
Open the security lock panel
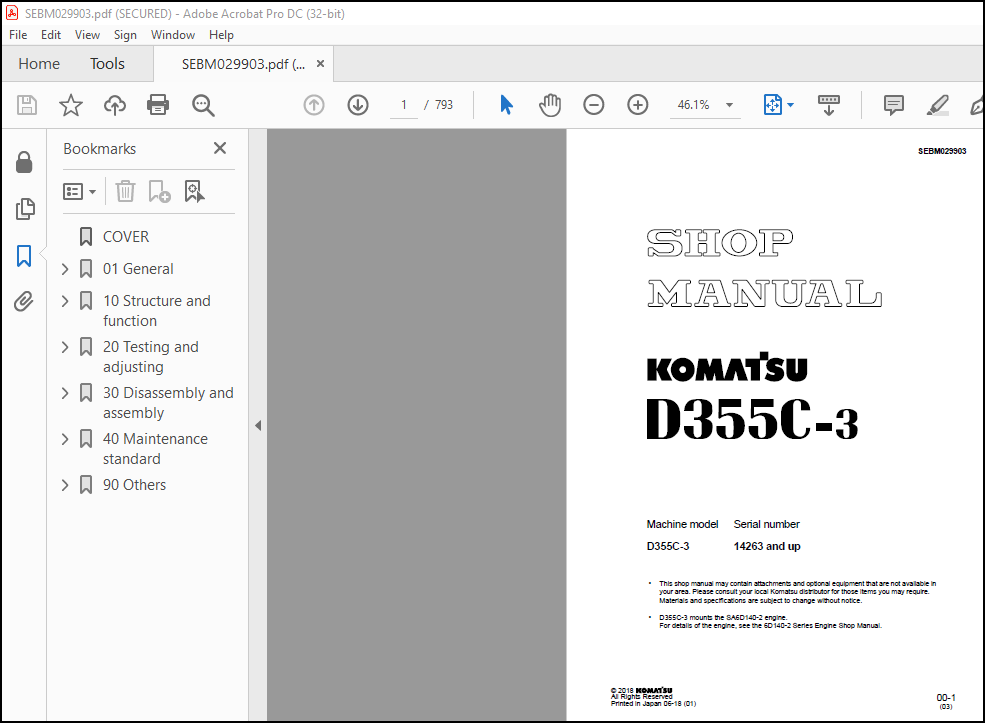tap(24, 162)
